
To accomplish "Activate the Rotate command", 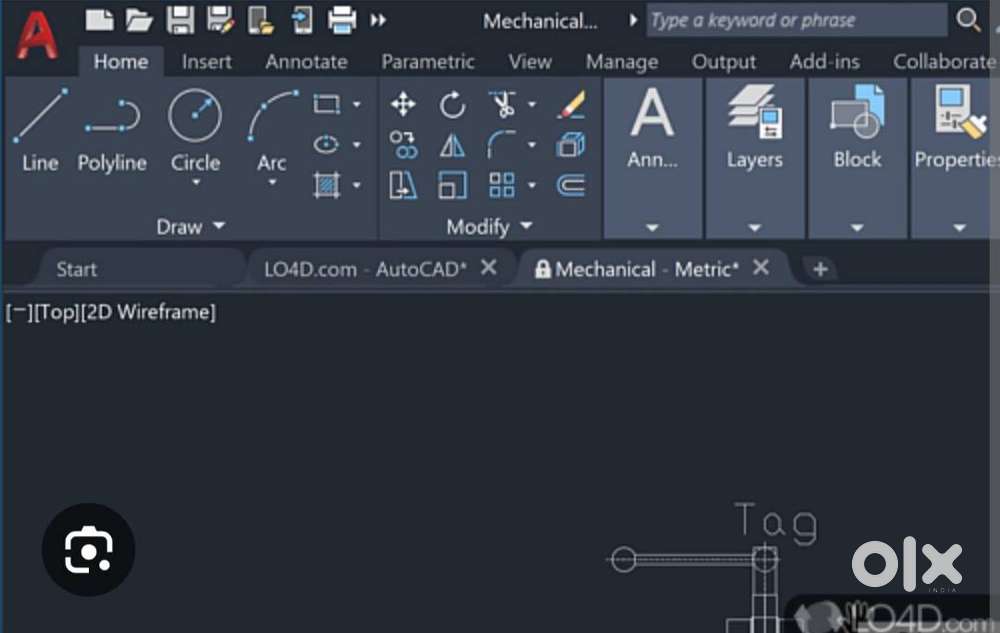I will [x=452, y=103].
